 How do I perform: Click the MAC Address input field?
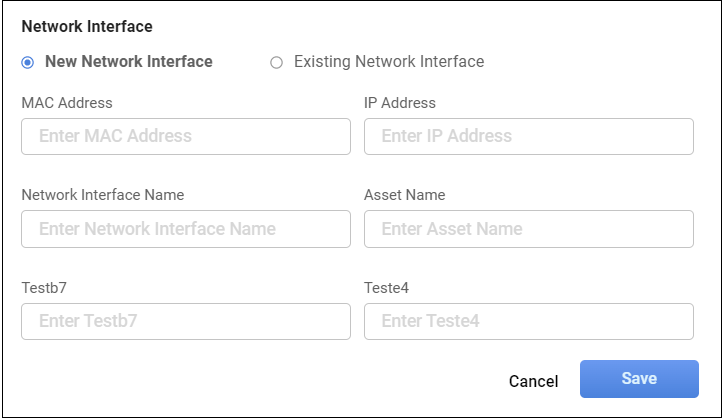click(x=186, y=137)
